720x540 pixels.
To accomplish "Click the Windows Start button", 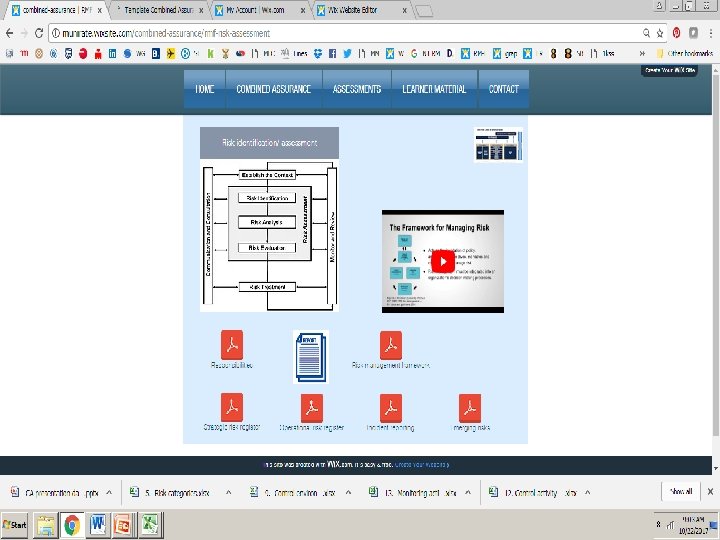I will click(14, 525).
